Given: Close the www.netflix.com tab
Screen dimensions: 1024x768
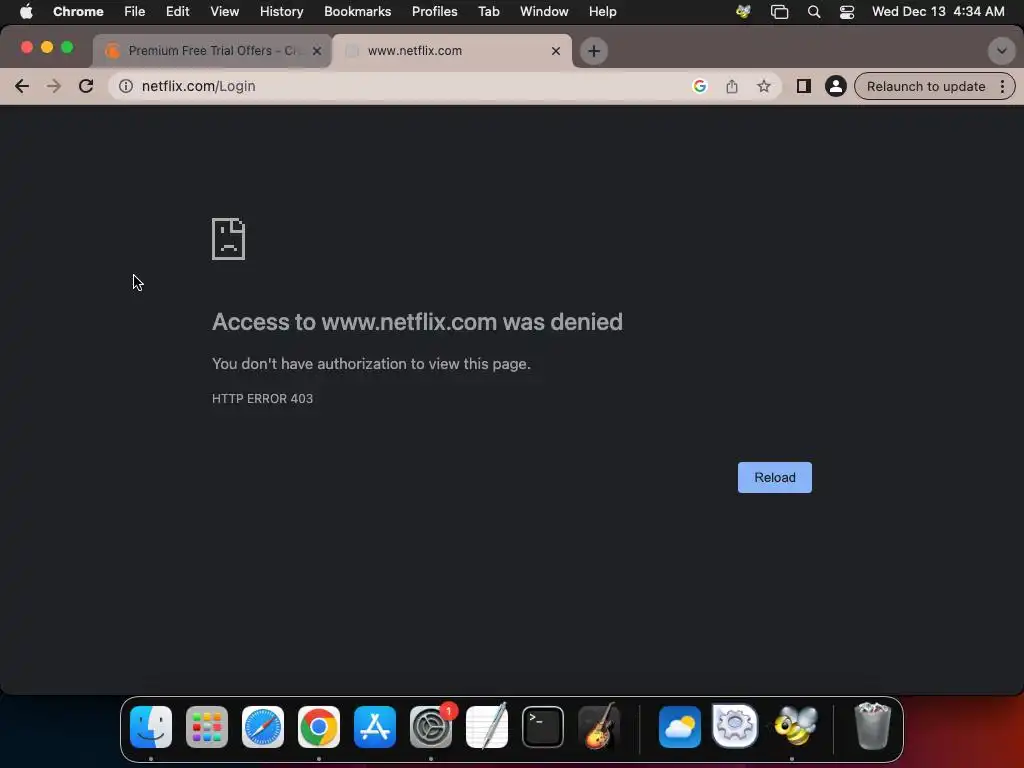Looking at the screenshot, I should [556, 51].
